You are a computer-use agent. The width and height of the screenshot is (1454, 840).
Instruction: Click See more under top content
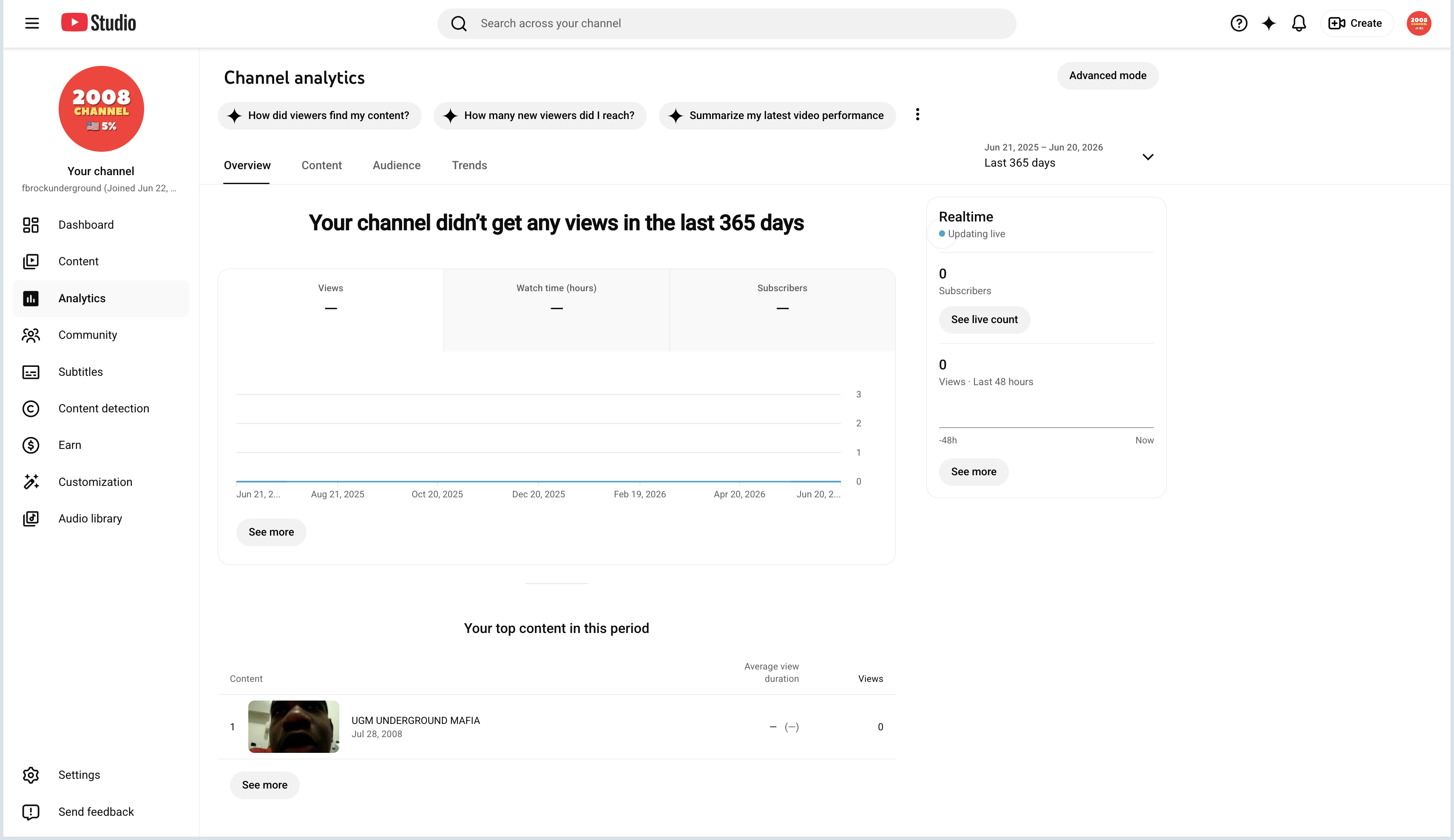point(264,785)
